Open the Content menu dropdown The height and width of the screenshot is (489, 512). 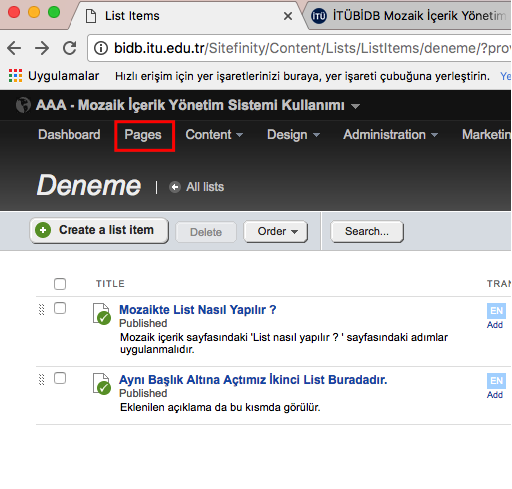[214, 135]
